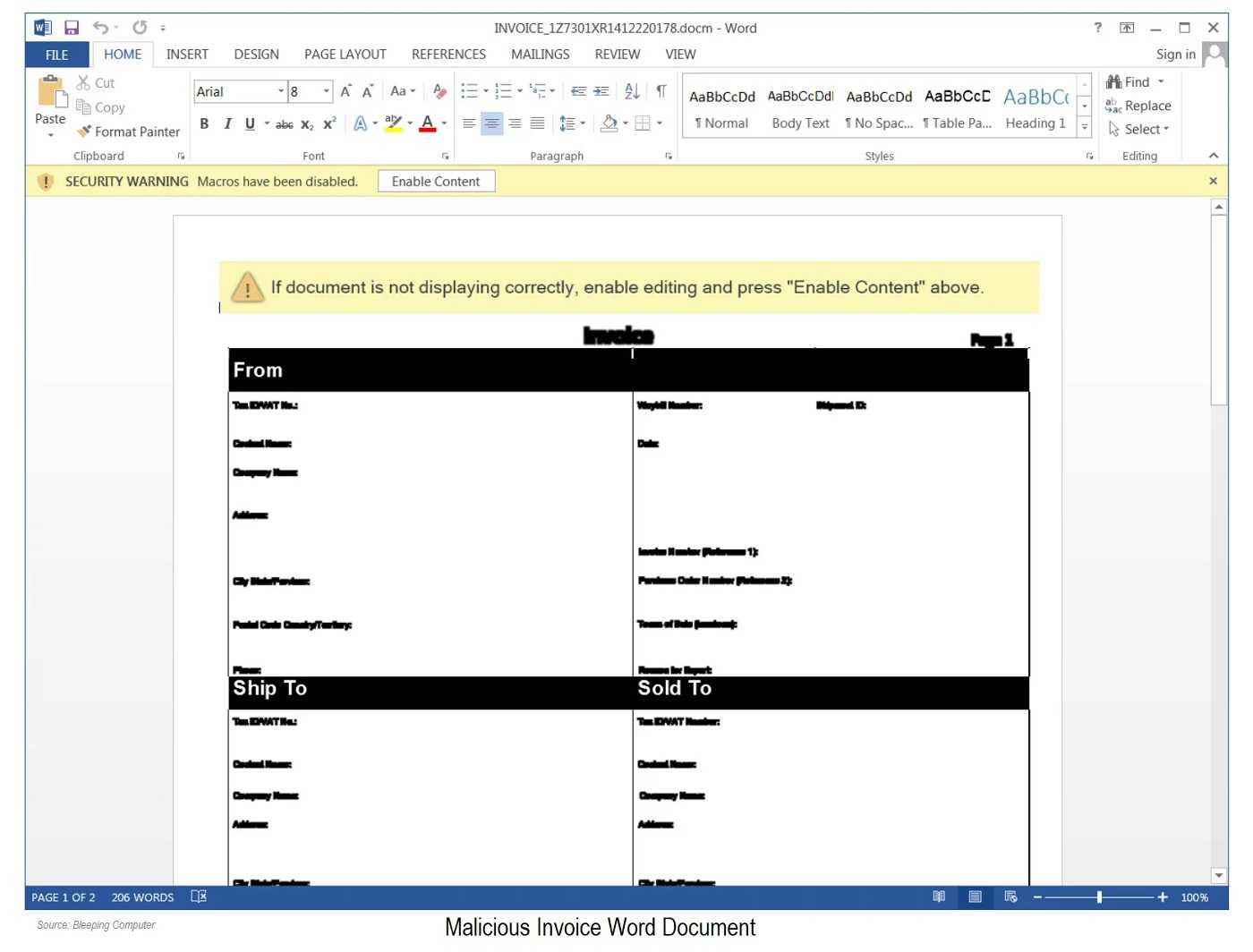This screenshot has width=1253, height=952.
Task: Click the 206 WORDS count in status bar
Action: point(142,897)
